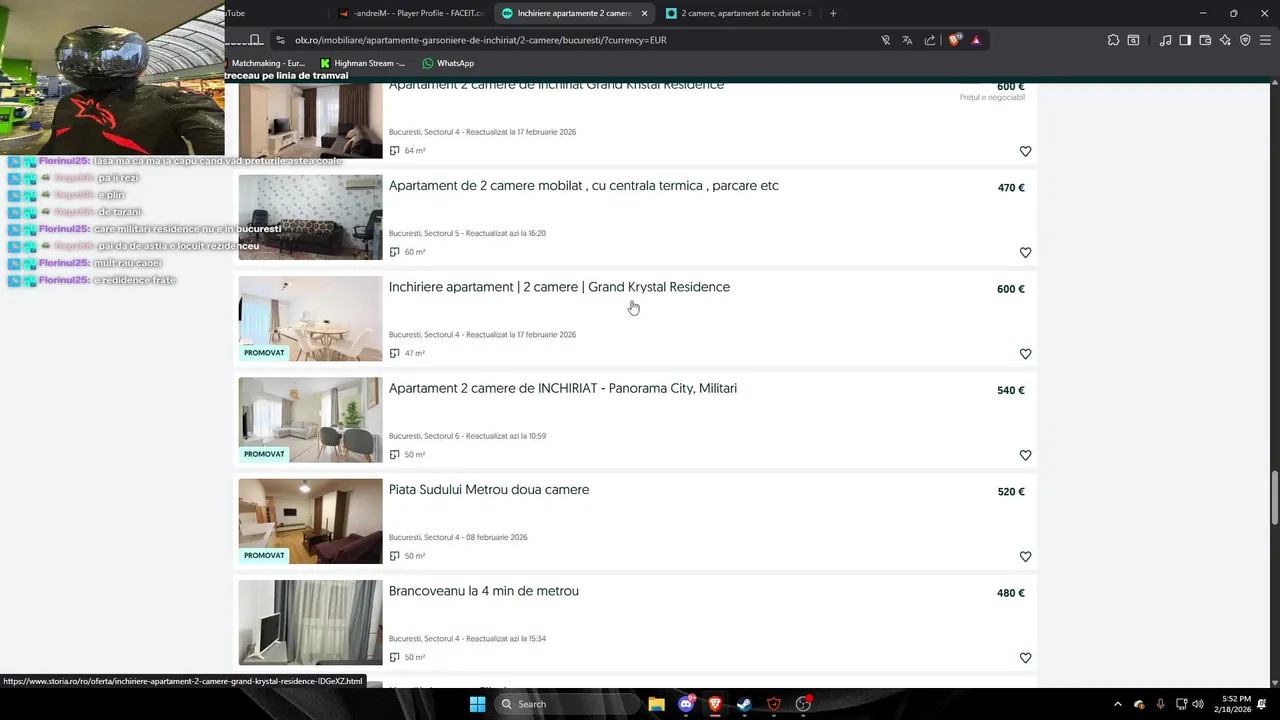Open Steam from the taskbar

pyautogui.click(x=744, y=704)
